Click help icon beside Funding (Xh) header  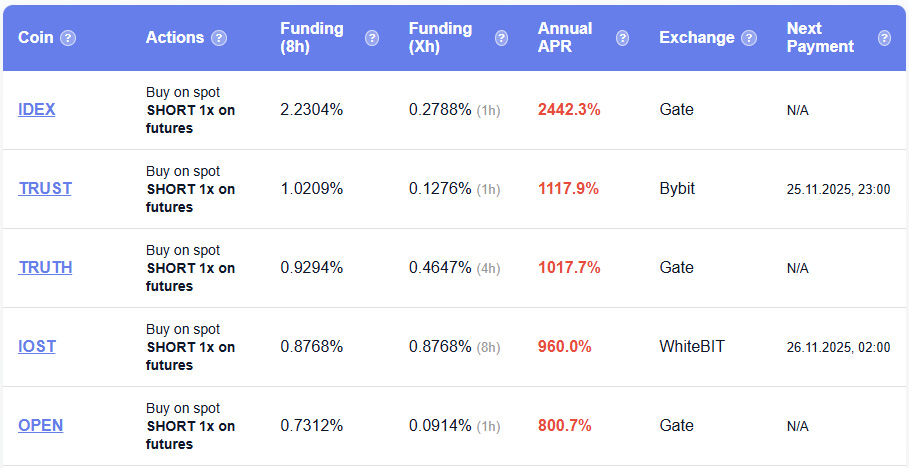(x=501, y=38)
